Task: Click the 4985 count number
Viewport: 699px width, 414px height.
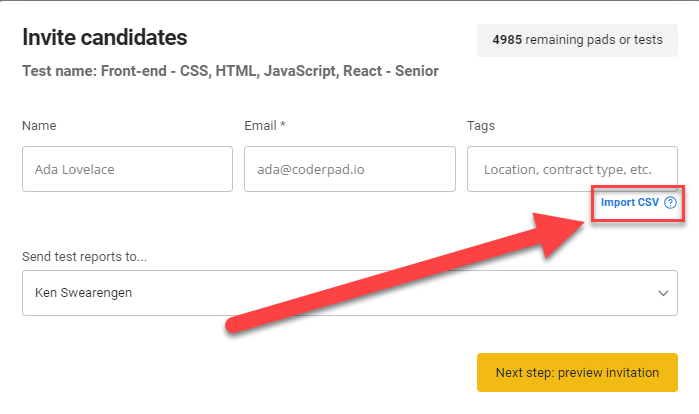Action: [x=508, y=40]
